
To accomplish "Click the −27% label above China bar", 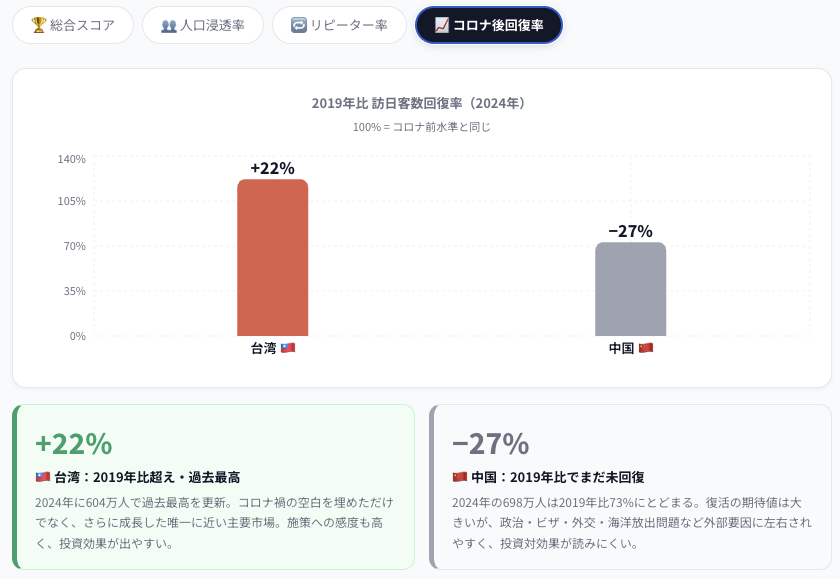I will click(630, 231).
